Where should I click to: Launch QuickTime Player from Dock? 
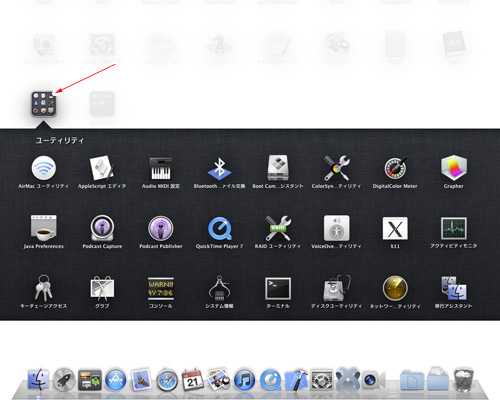270,380
